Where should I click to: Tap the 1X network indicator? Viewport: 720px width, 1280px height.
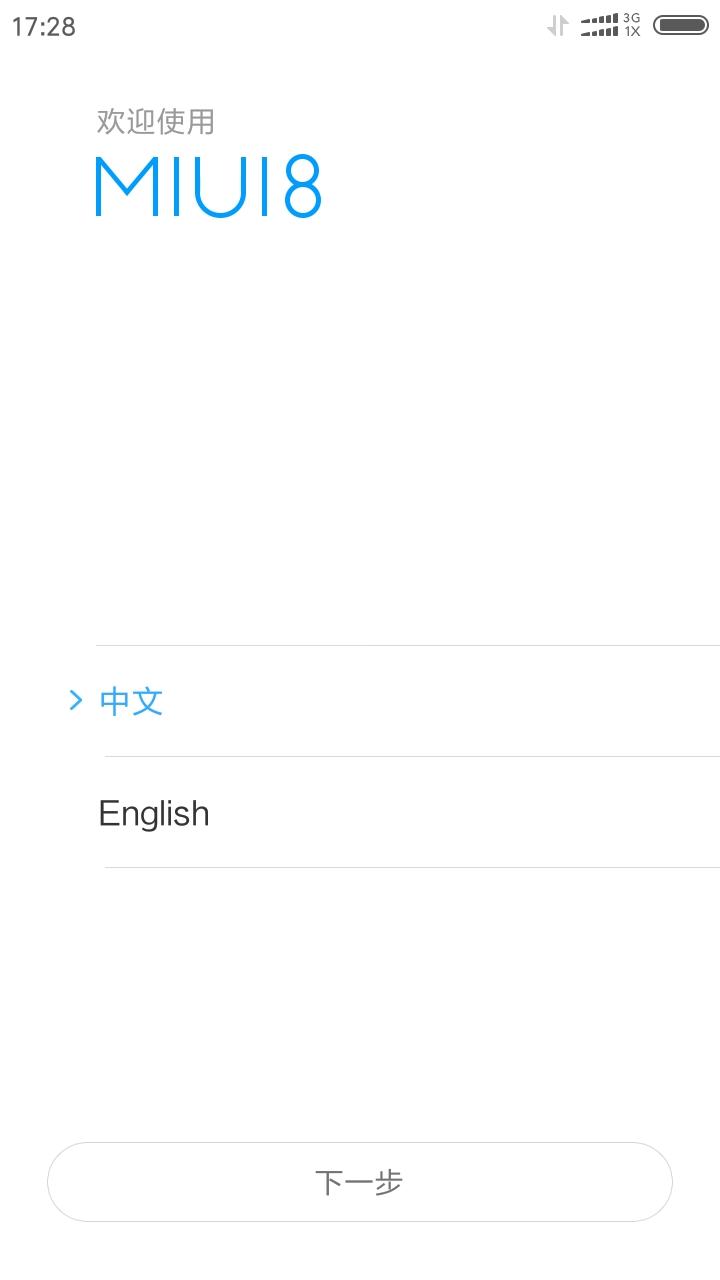click(x=632, y=32)
